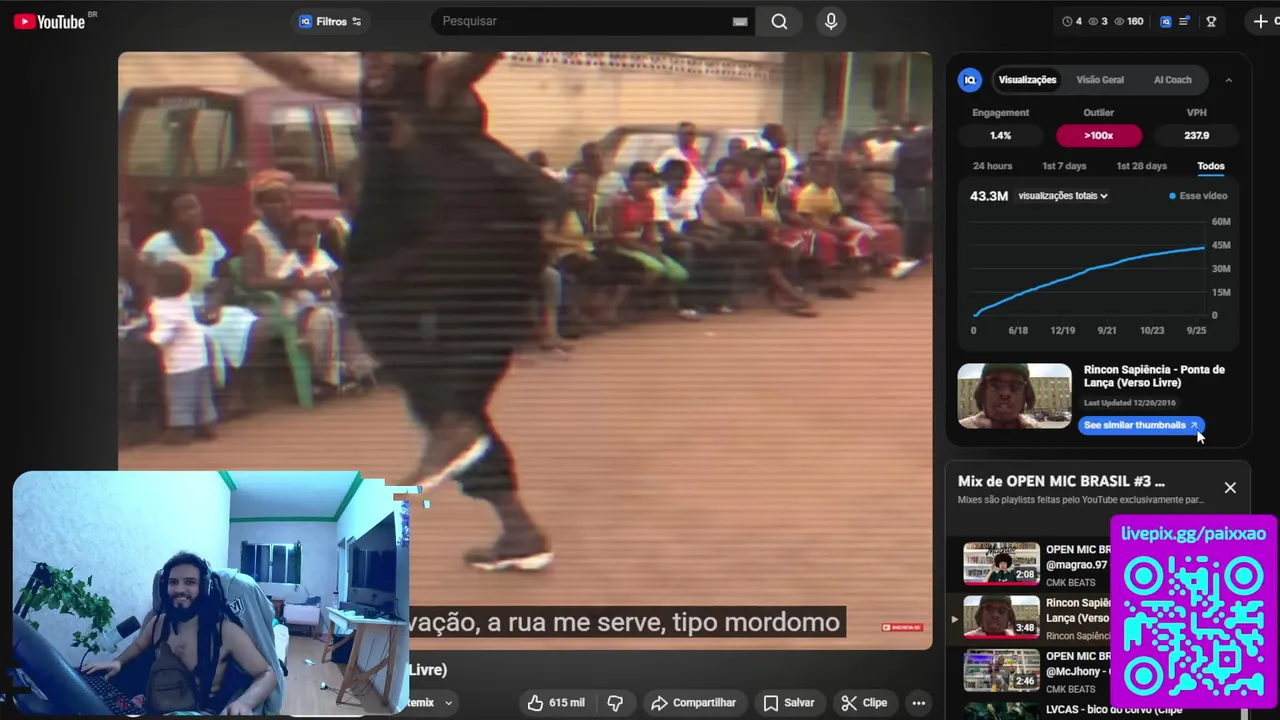Screen dimensions: 1280x720
Task: Open the trophy icon in the top toolbar
Action: (1211, 21)
